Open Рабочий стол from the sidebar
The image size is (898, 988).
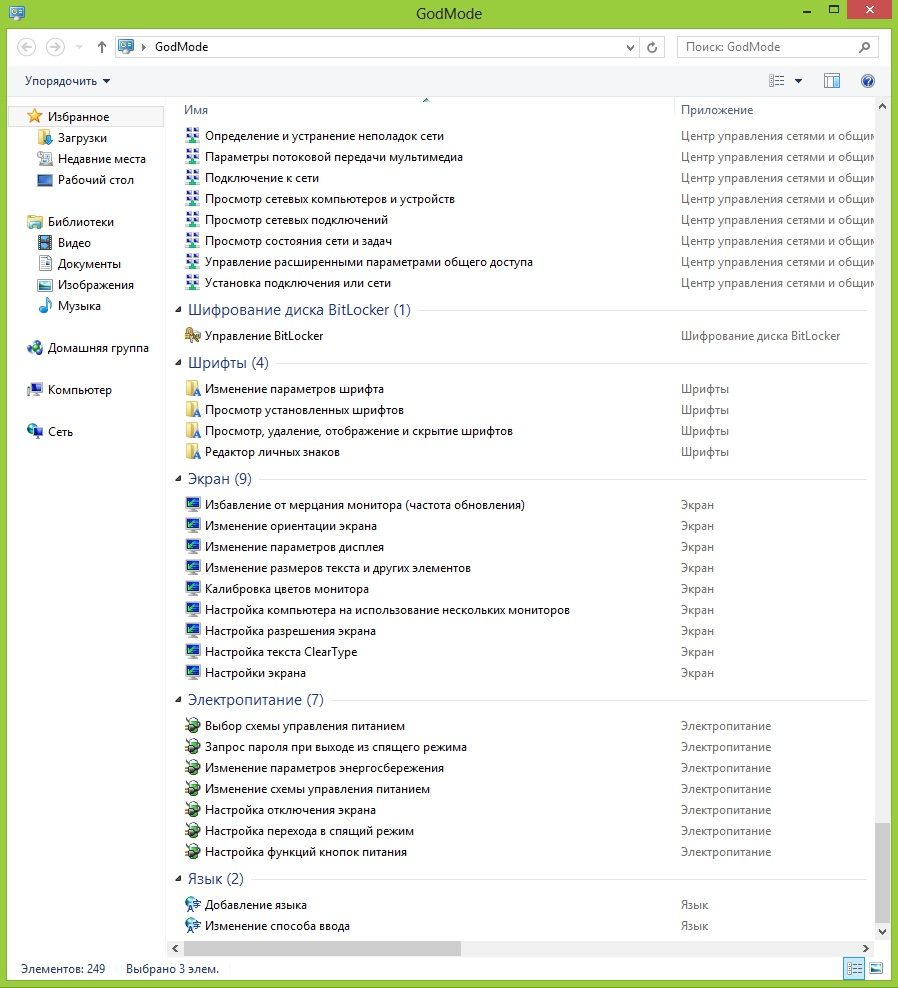(96, 180)
